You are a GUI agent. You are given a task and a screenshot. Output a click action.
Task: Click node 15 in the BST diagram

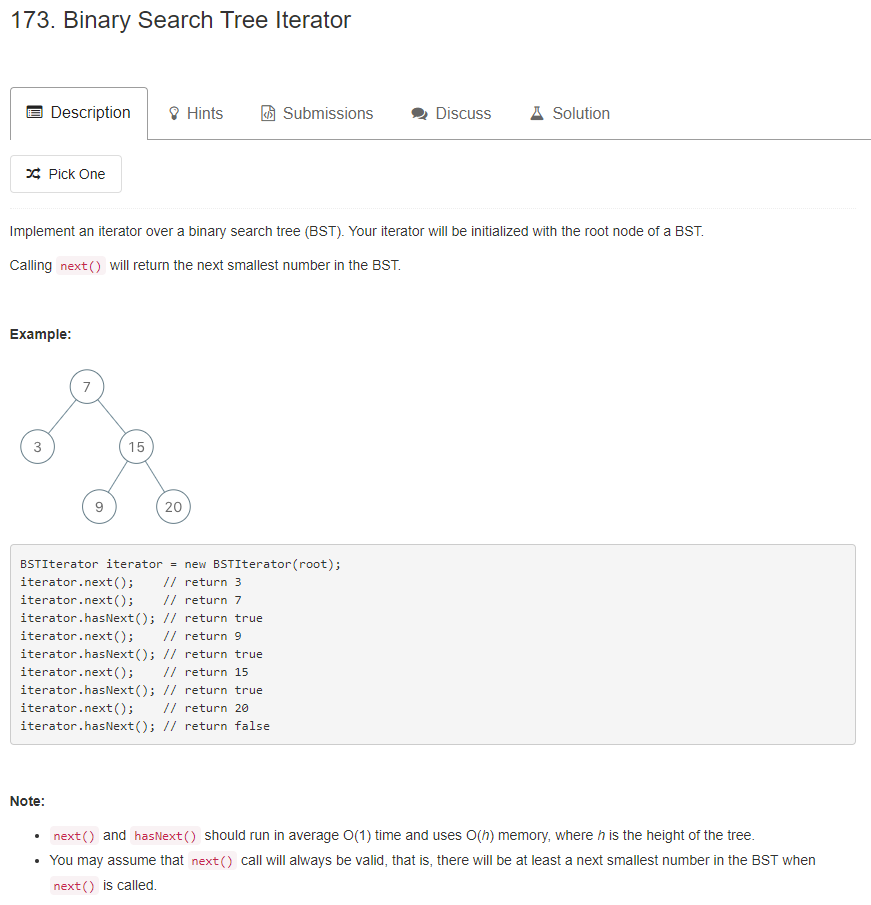(136, 446)
